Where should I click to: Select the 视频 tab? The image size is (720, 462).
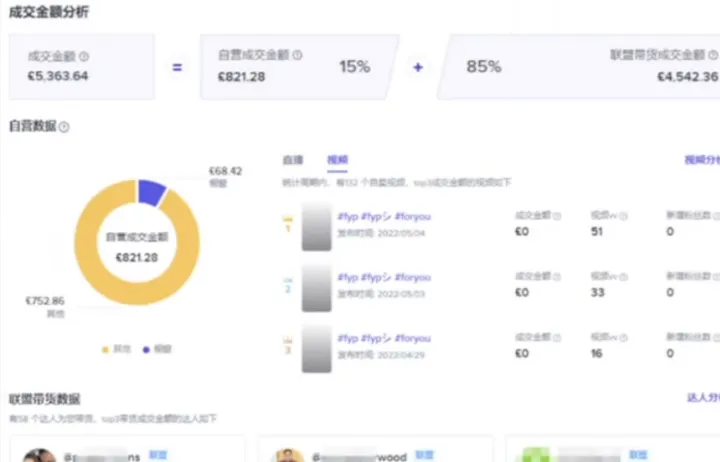point(338,160)
